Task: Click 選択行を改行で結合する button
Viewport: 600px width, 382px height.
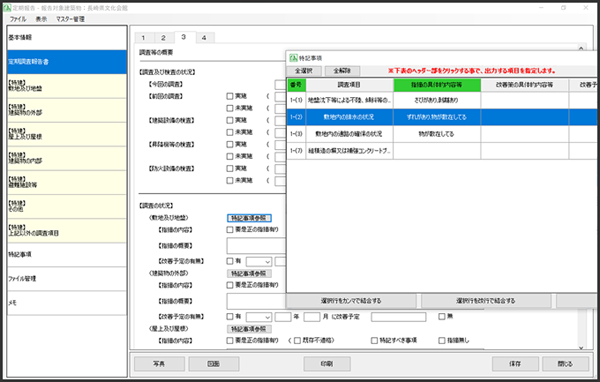Action: [x=486, y=301]
